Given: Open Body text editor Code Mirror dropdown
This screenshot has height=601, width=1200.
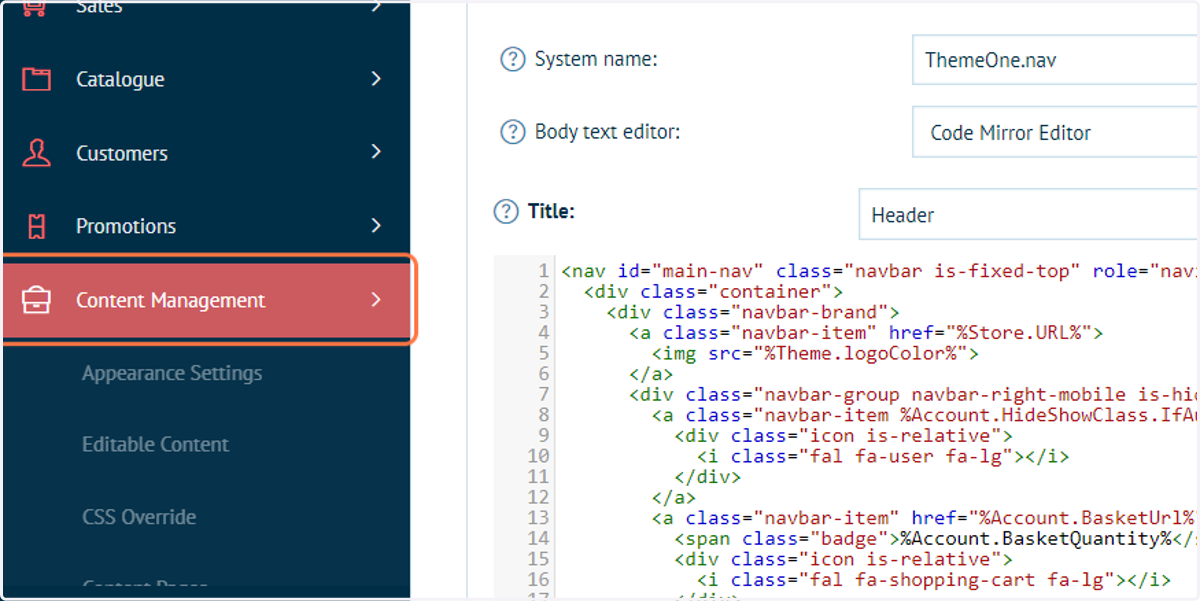Looking at the screenshot, I should pyautogui.click(x=1055, y=133).
